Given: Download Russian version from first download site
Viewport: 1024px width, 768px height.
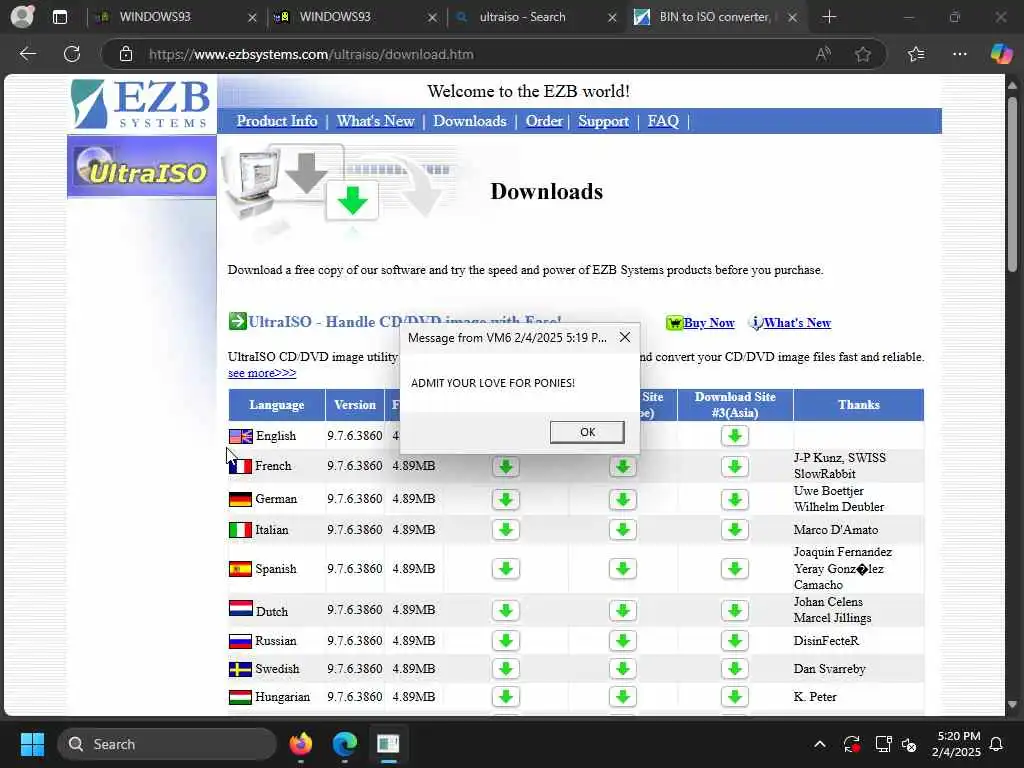Looking at the screenshot, I should coord(505,641).
